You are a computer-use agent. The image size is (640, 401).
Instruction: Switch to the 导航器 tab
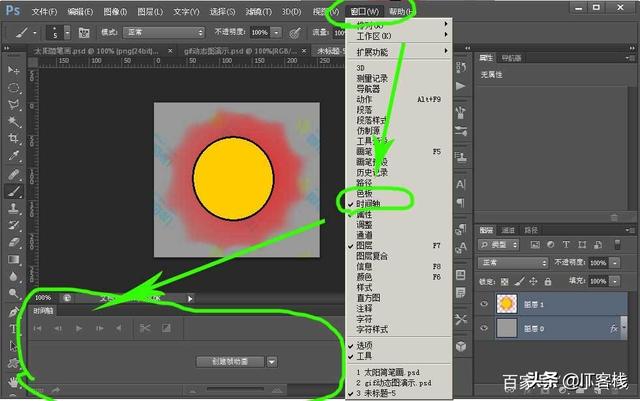pyautogui.click(x=511, y=58)
